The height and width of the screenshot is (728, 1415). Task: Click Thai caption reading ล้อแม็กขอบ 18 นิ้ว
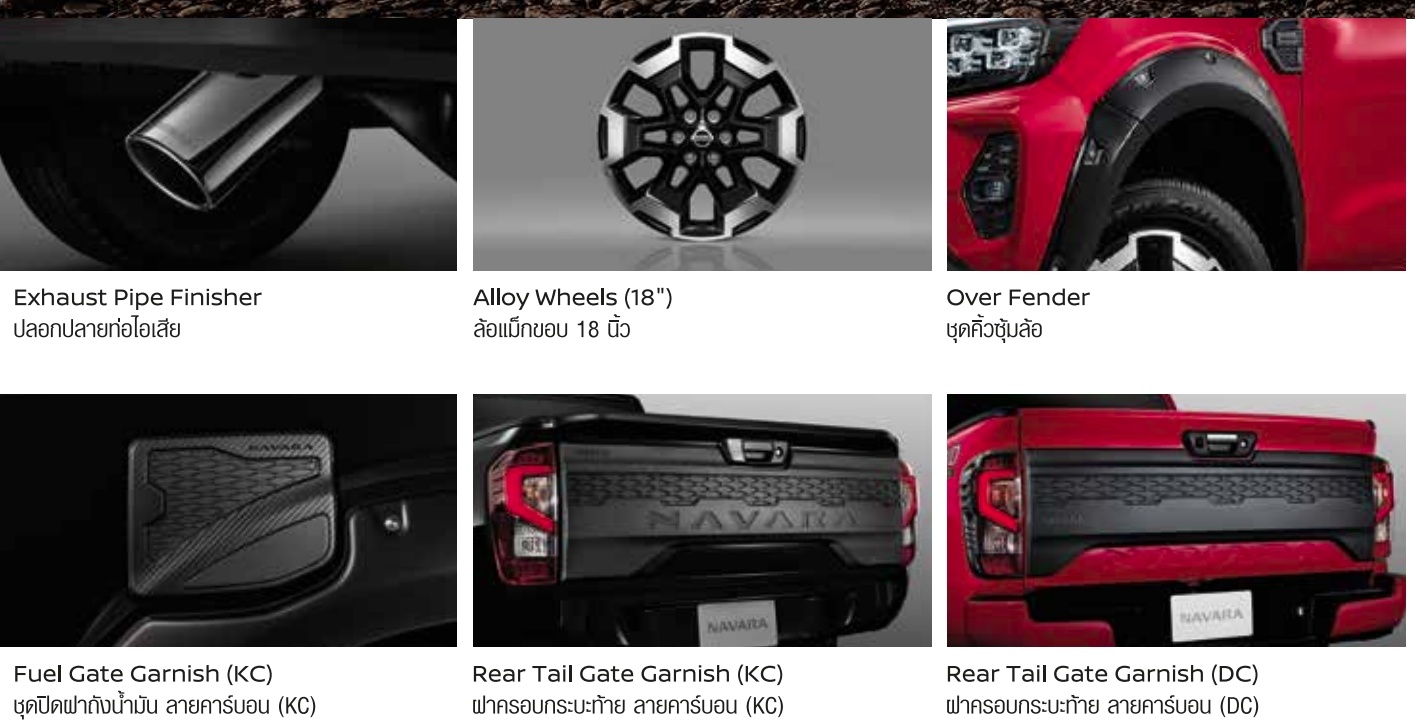pos(551,329)
